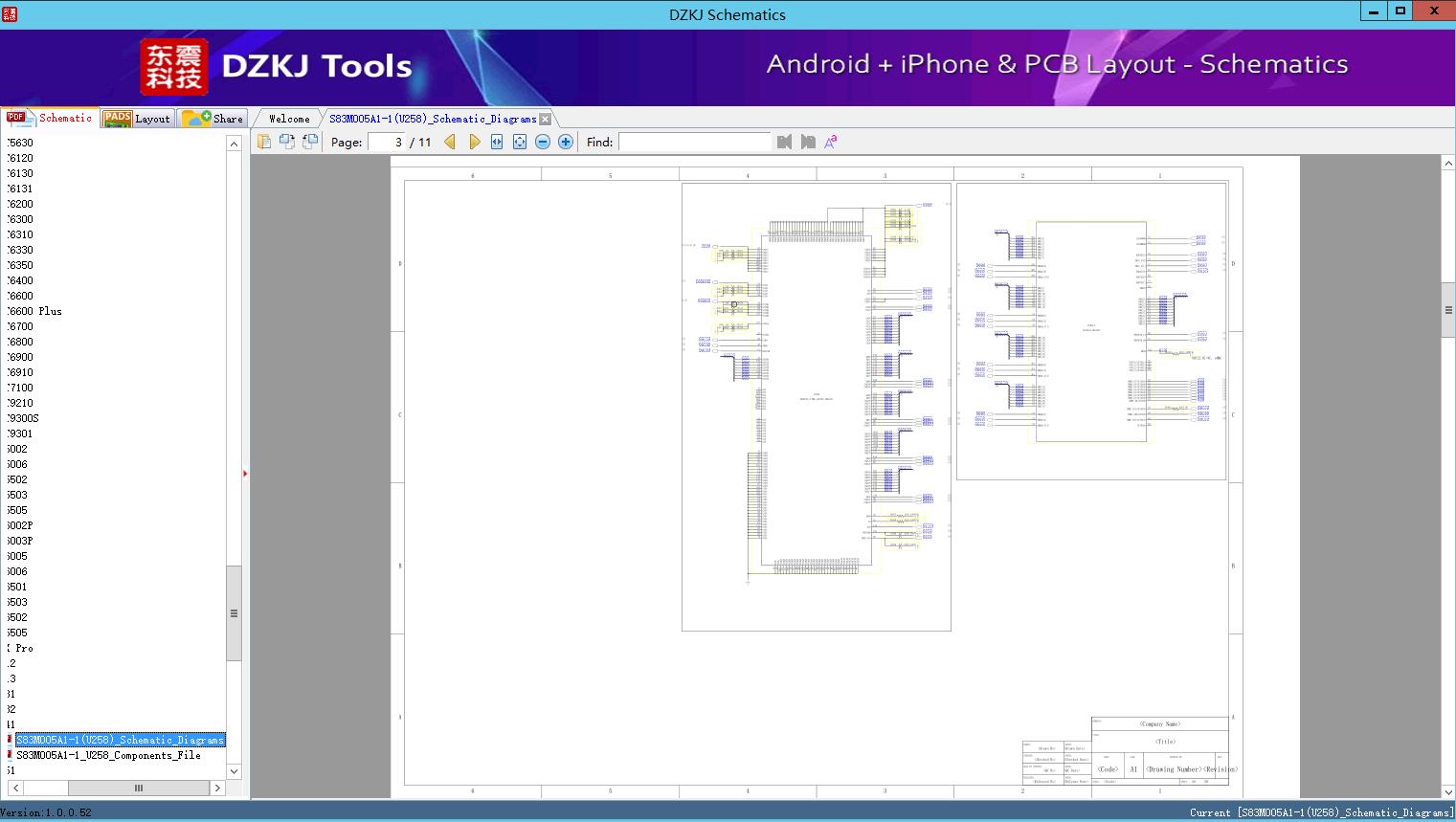
Task: Select S83M005A1-1(U258)_Schematic_Diagrams in the file tree
Action: 121,740
